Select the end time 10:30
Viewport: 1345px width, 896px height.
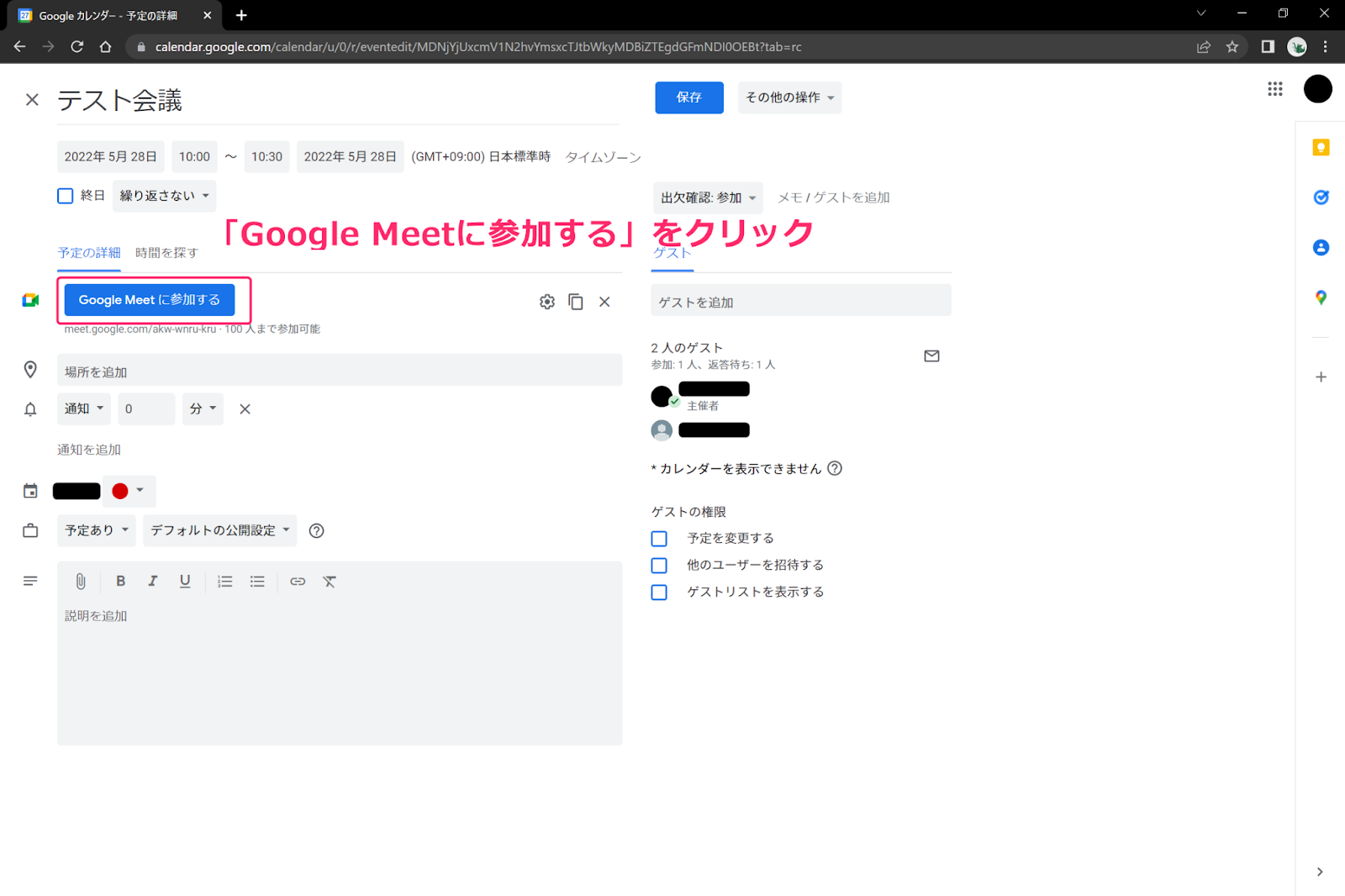(266, 157)
